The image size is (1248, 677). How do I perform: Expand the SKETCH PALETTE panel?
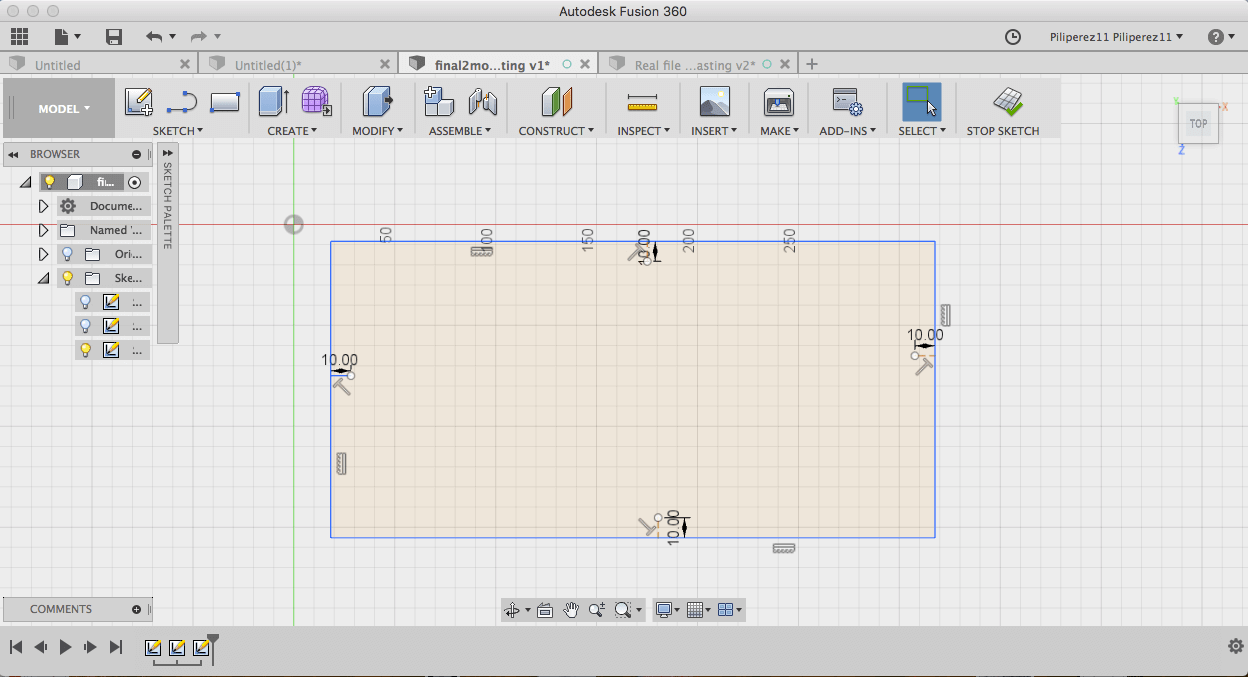[x=168, y=153]
